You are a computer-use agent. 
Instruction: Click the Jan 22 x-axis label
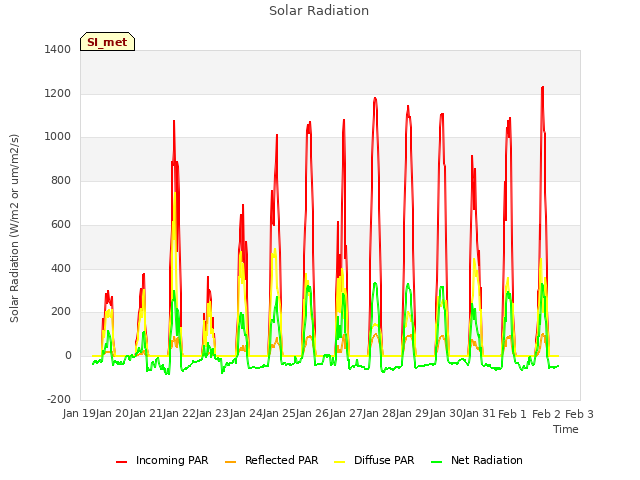coord(179,414)
